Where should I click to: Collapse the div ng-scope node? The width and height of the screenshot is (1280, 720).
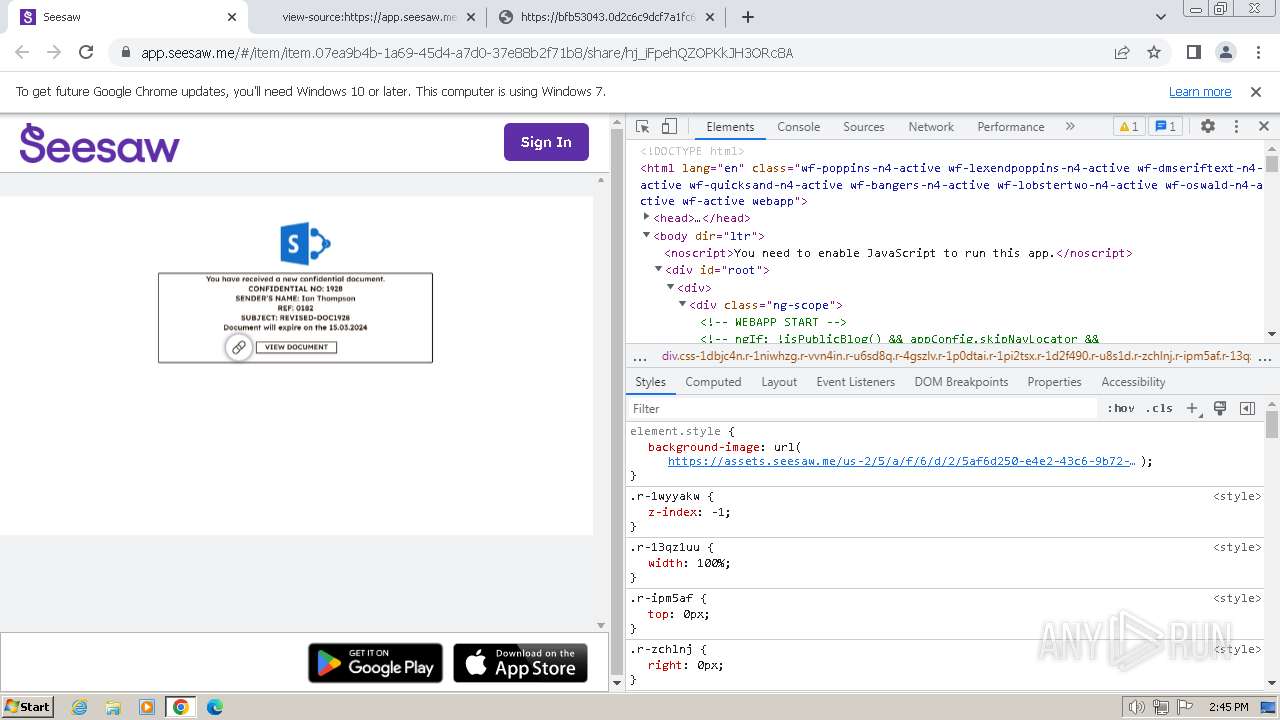click(x=683, y=304)
